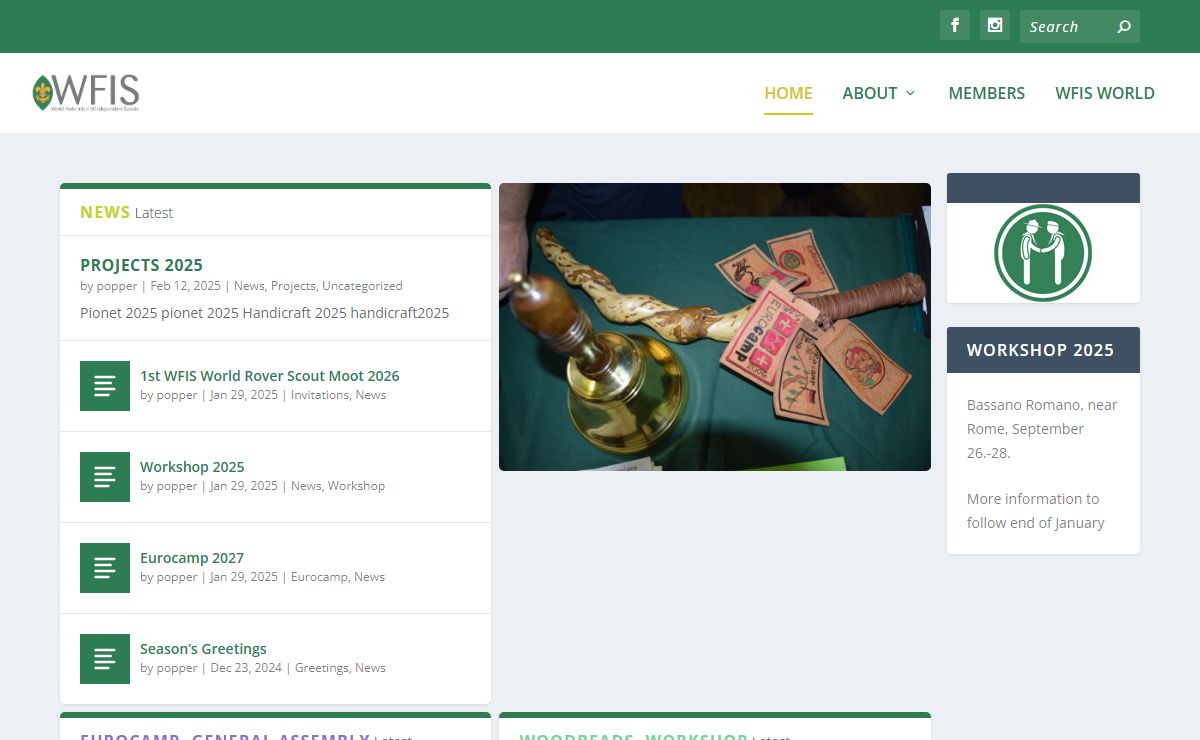Click the WORKSHOP 2025 sidebar heading
The height and width of the screenshot is (740, 1200).
[1040, 350]
